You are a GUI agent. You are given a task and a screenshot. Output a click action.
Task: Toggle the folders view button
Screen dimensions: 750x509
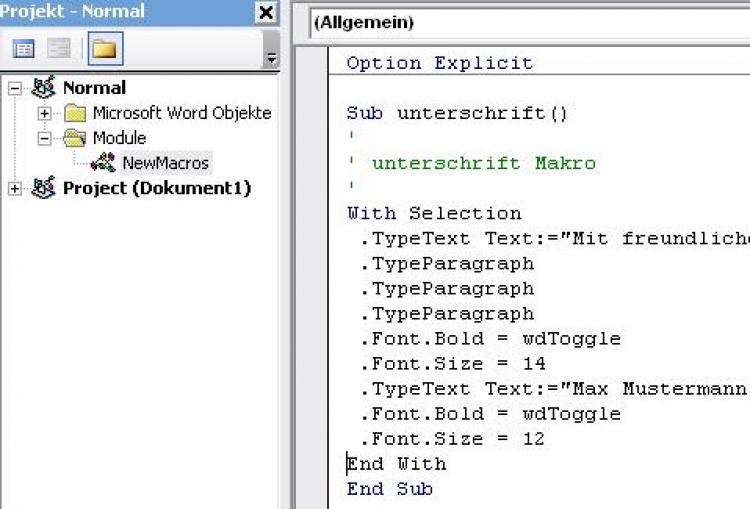point(102,48)
